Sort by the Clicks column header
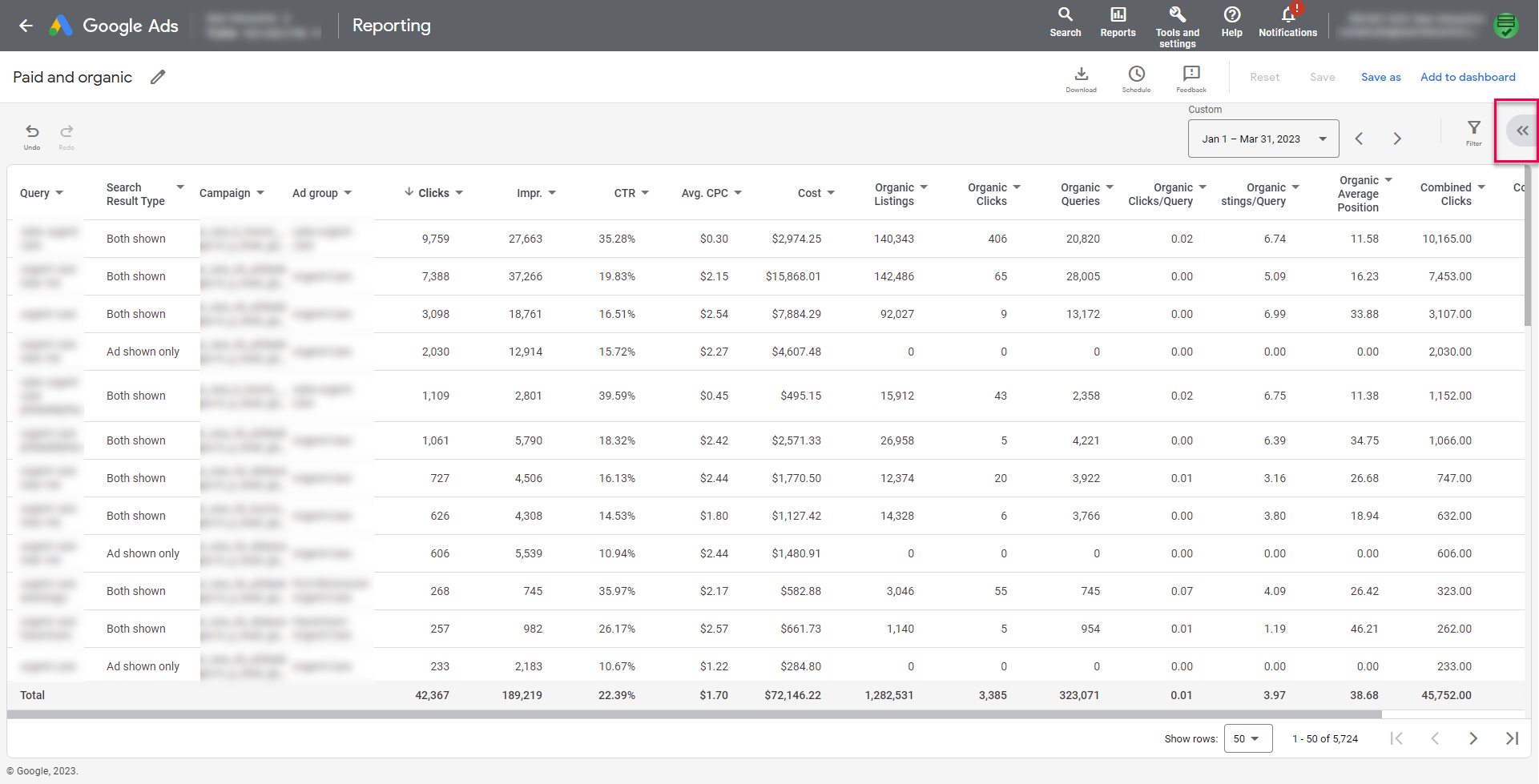The height and width of the screenshot is (784, 1539). (433, 193)
